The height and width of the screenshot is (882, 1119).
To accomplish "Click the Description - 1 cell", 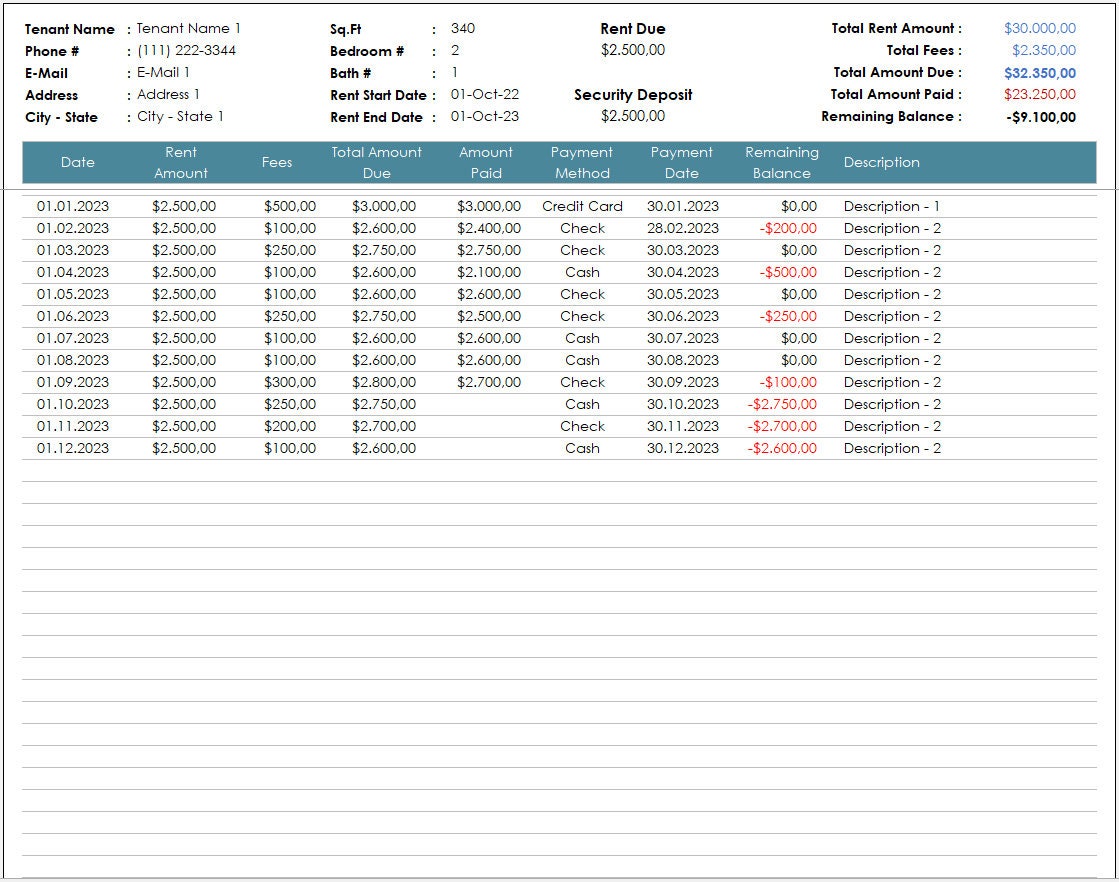I will point(891,206).
